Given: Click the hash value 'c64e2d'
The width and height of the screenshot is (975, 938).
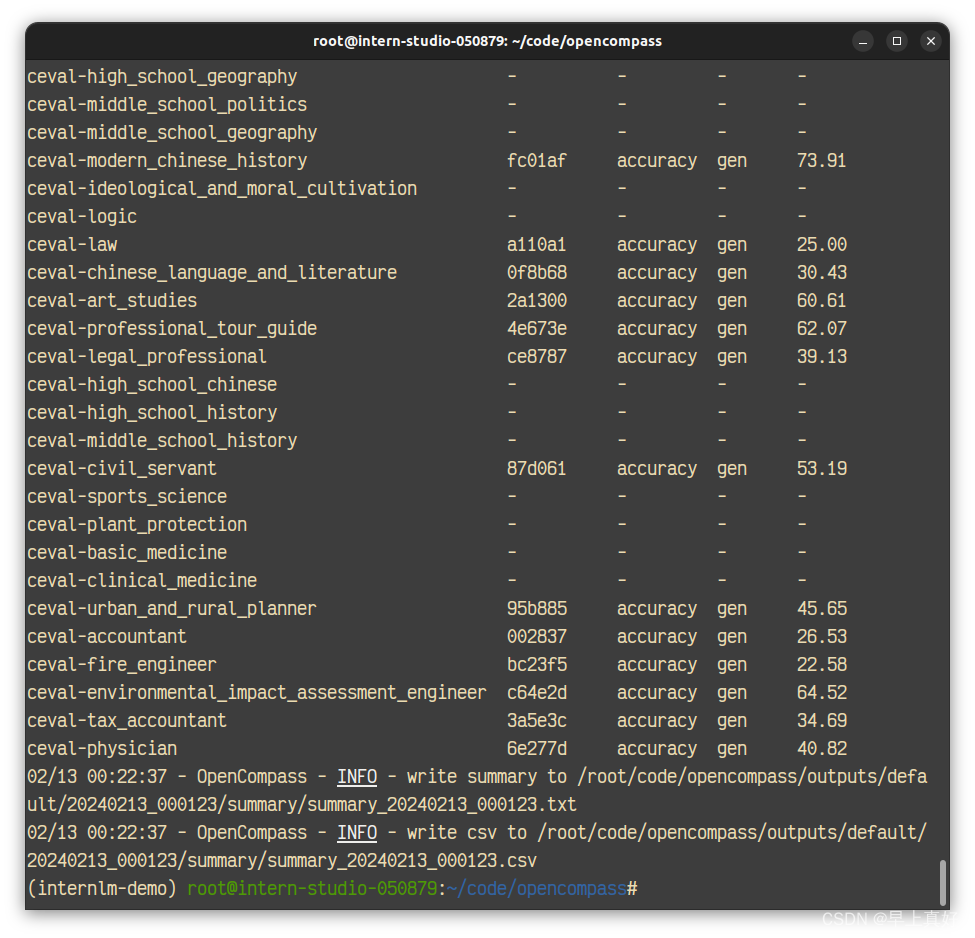Looking at the screenshot, I should 537,692.
